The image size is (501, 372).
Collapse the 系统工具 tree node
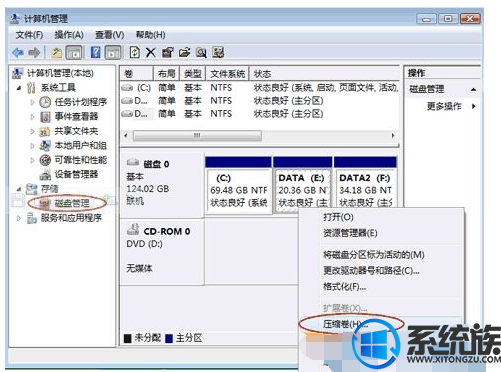(19, 88)
